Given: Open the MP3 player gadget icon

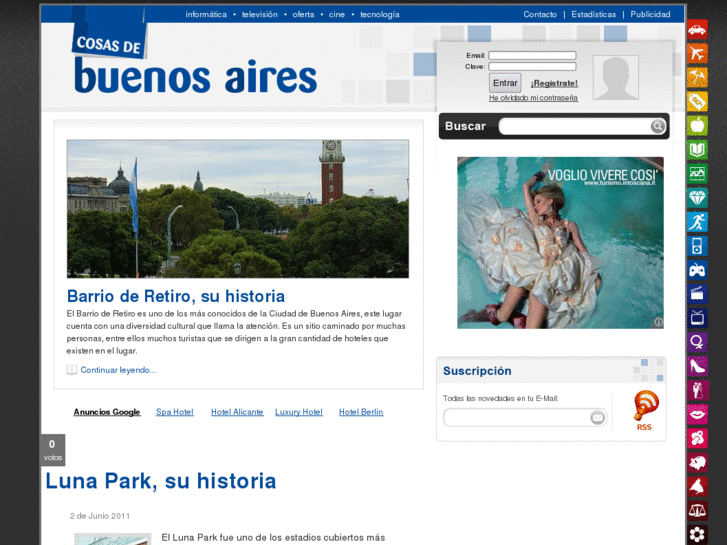Looking at the screenshot, I should pos(697,246).
